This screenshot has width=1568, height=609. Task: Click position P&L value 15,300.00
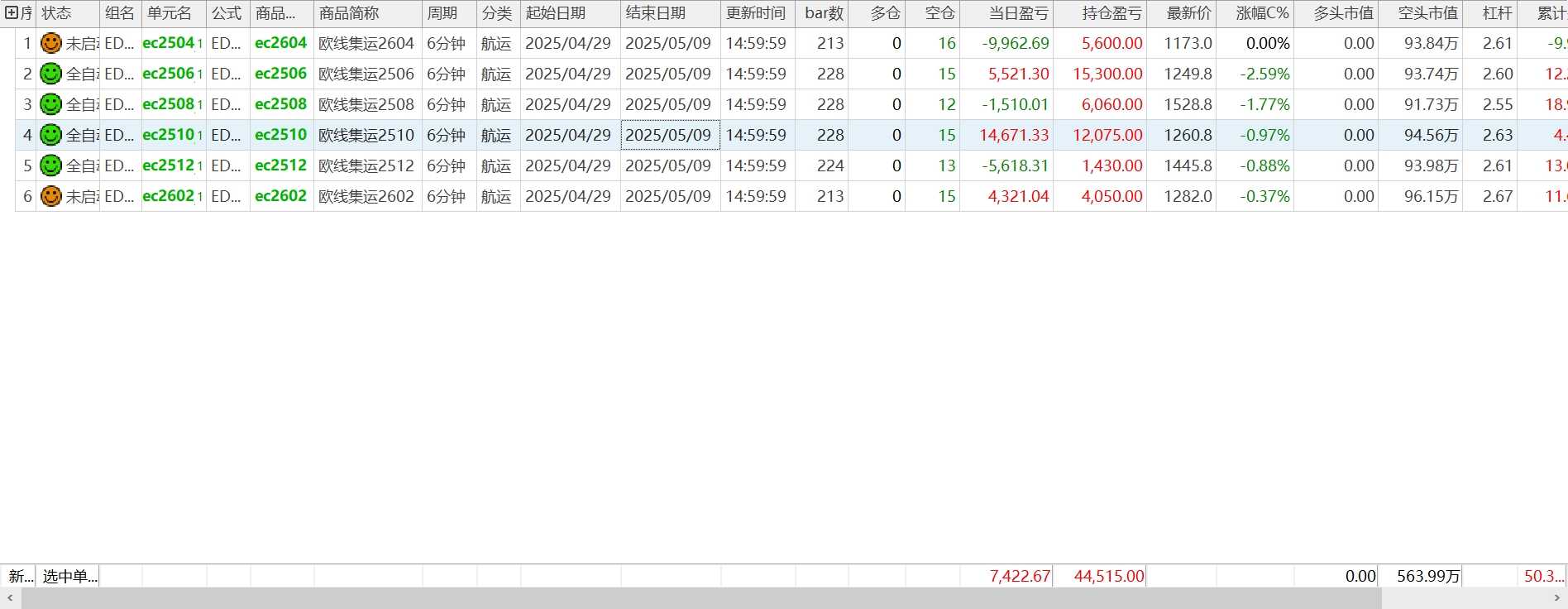[x=1107, y=74]
